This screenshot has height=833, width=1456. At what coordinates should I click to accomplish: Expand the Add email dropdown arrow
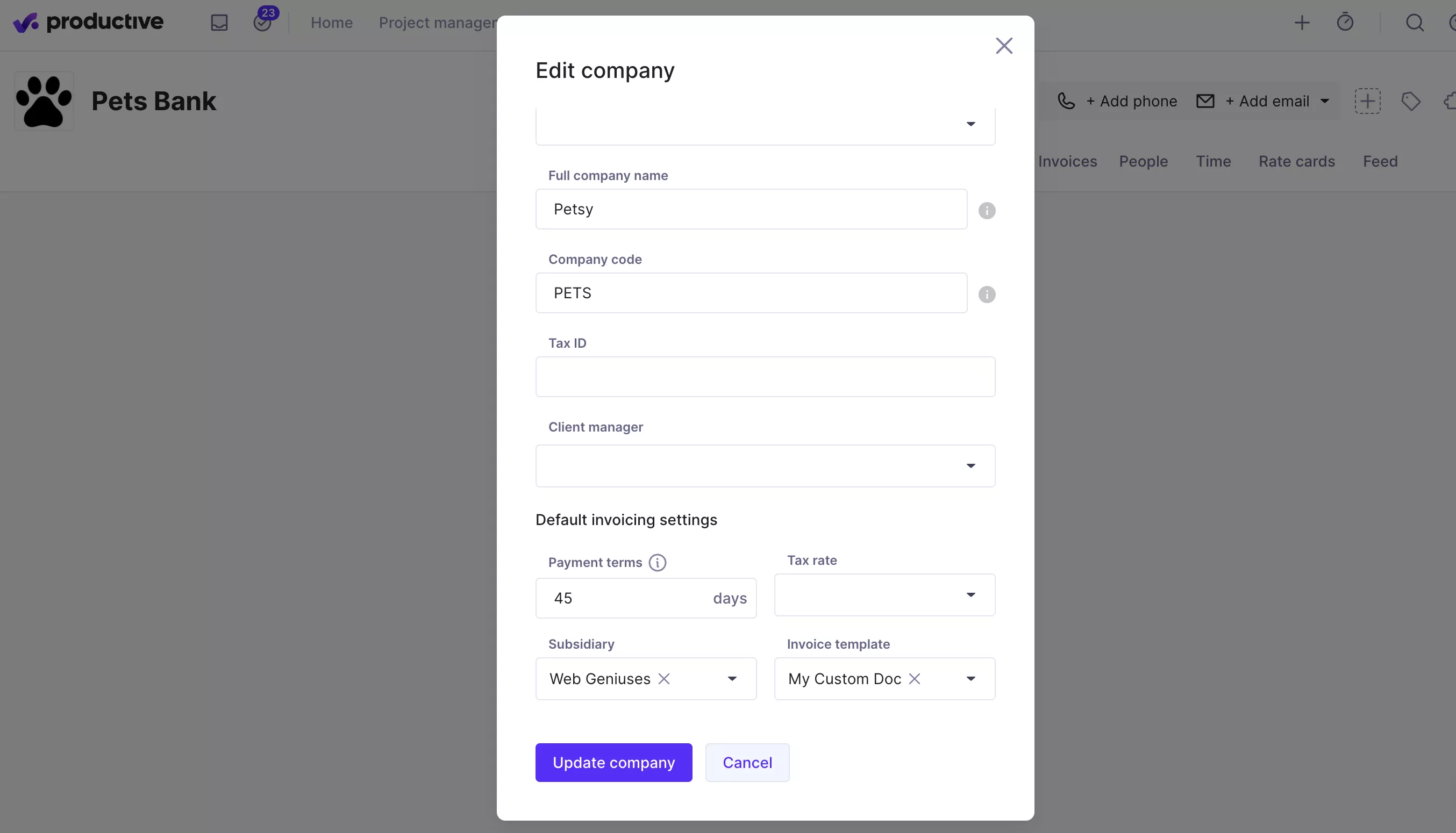[1324, 101]
